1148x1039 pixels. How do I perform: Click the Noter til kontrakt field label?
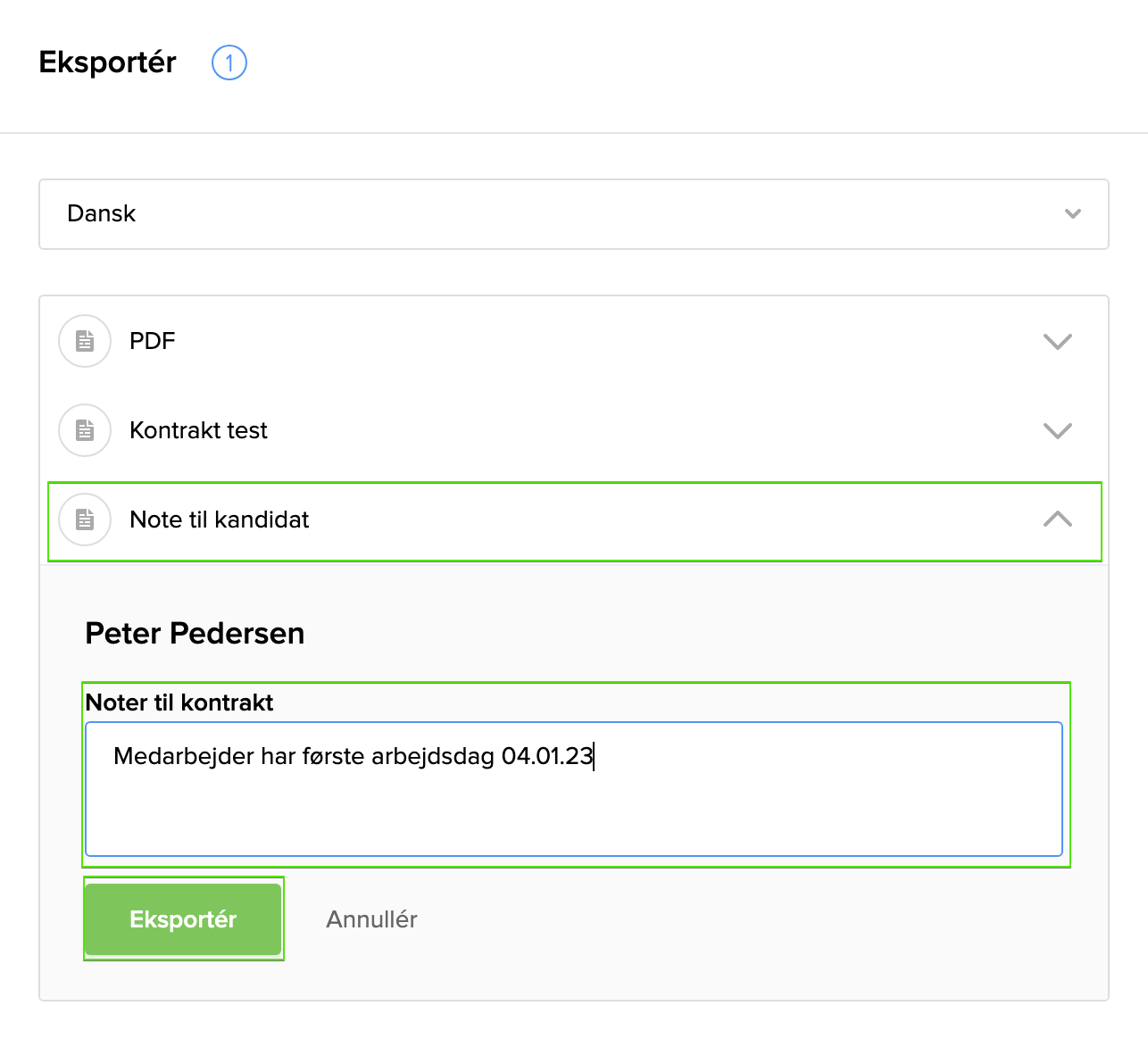click(x=179, y=703)
